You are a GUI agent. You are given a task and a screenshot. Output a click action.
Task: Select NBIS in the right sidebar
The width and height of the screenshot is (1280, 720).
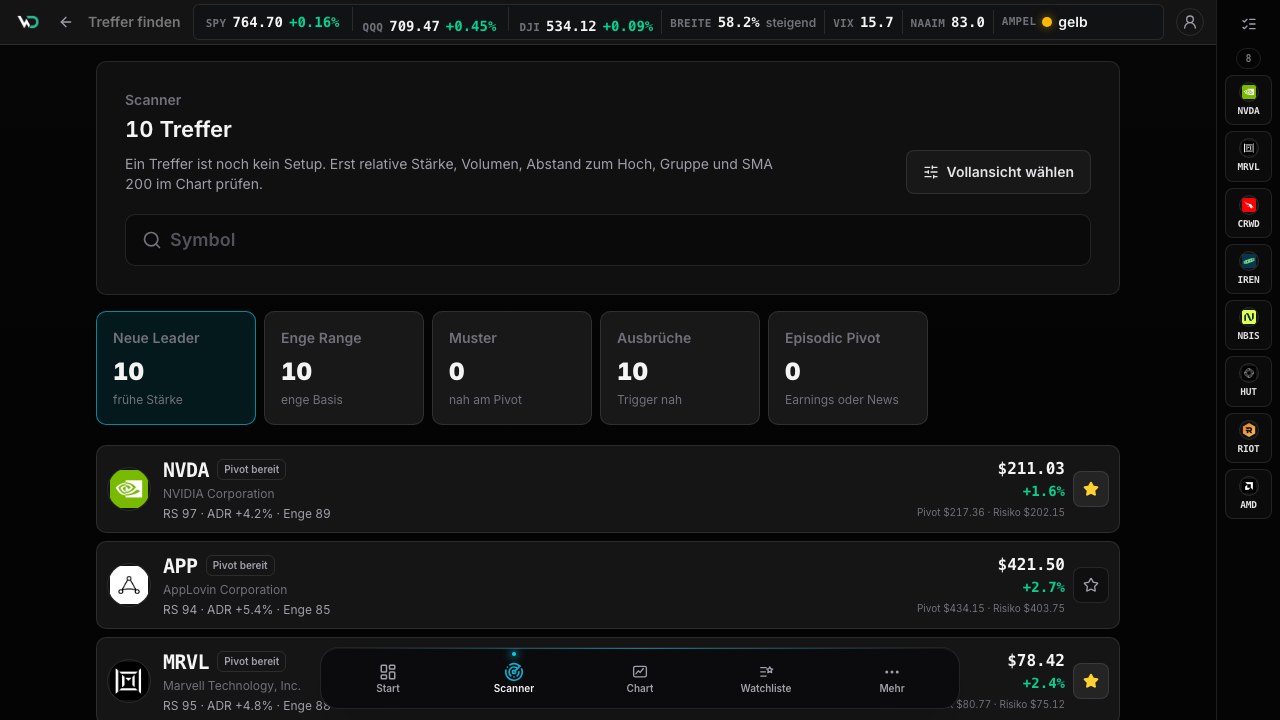1248,325
